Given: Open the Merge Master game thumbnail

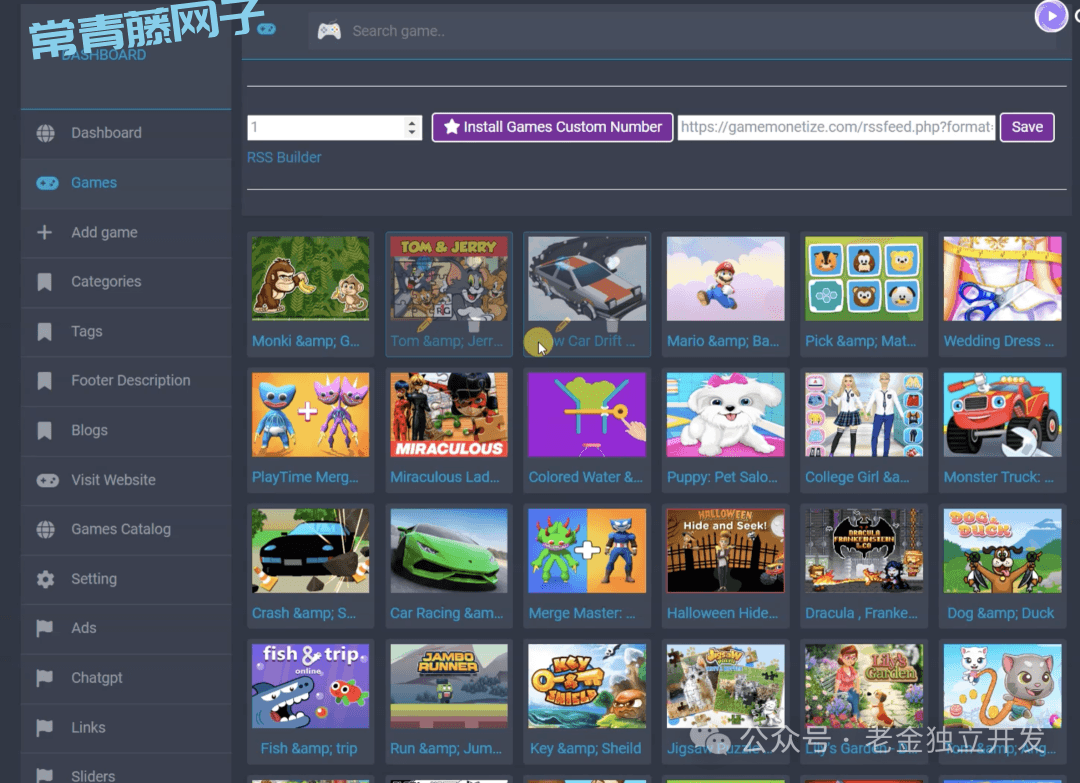Looking at the screenshot, I should coord(588,551).
